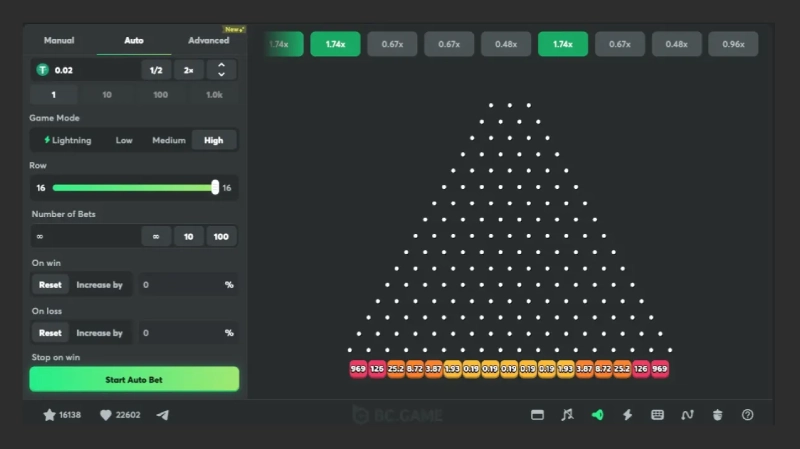Screen dimensions: 800x449
Task: Select Lightning game mode
Action: coord(67,140)
